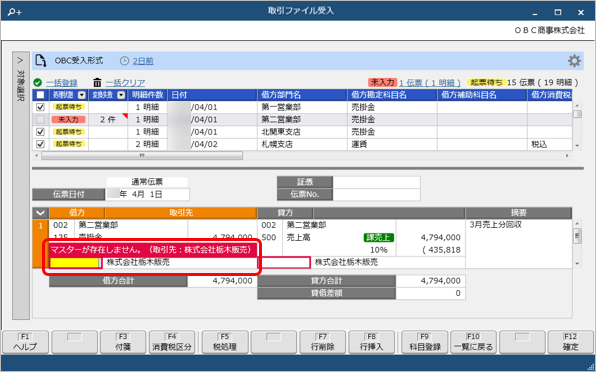
Task: Click the 証憑 input field
Action: tap(376, 182)
